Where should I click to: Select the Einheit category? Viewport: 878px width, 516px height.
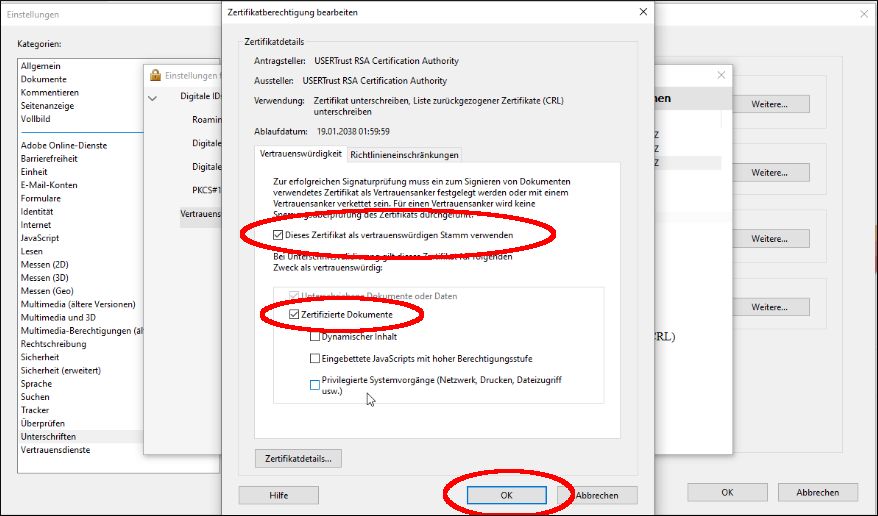click(x=34, y=172)
